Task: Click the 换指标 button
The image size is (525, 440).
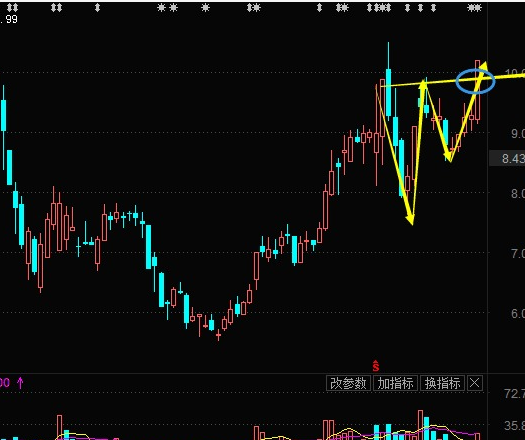Action: point(442,383)
